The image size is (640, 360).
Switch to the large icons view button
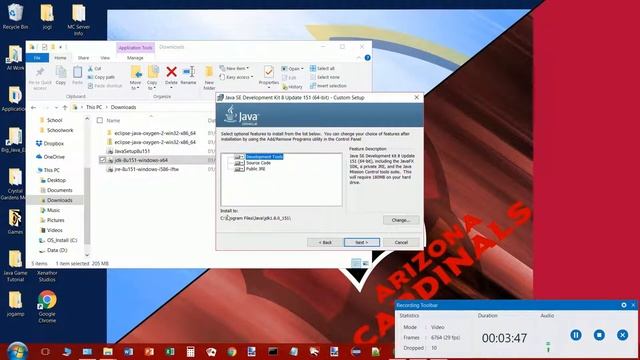[365, 263]
